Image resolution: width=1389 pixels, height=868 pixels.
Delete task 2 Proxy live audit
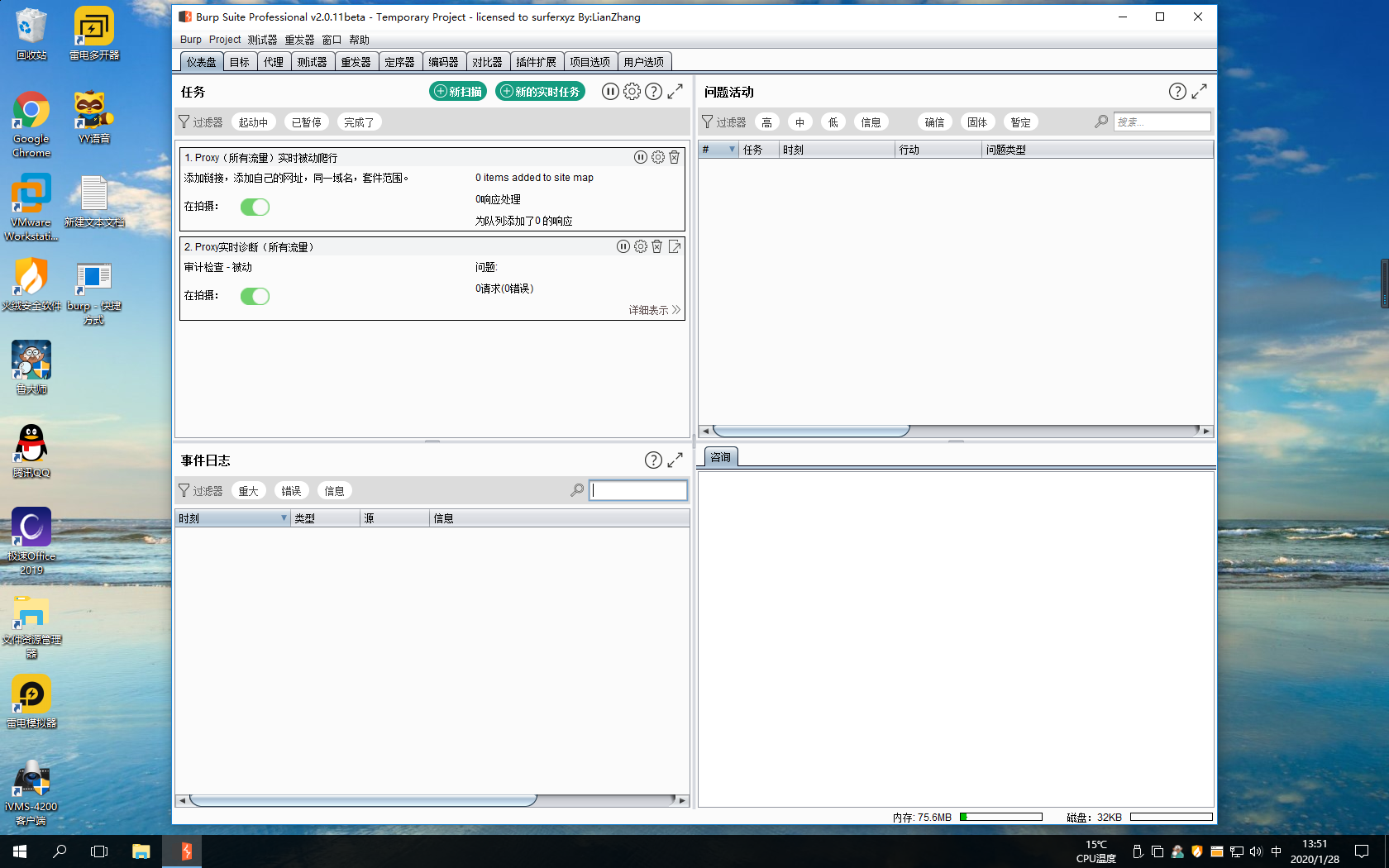pyautogui.click(x=657, y=246)
